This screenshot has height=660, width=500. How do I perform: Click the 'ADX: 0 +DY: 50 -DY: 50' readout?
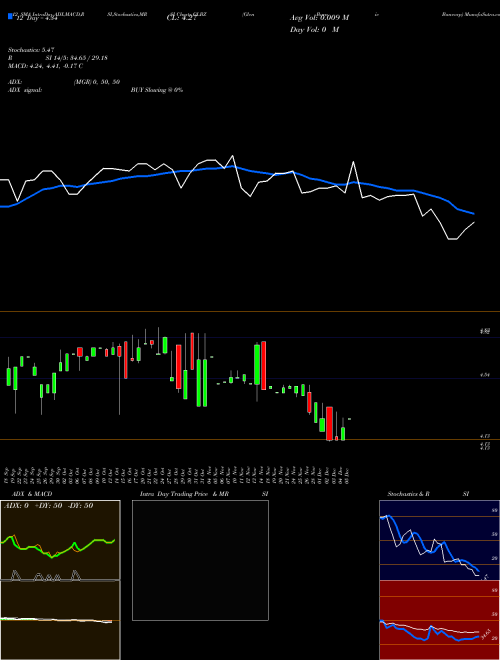[48, 506]
